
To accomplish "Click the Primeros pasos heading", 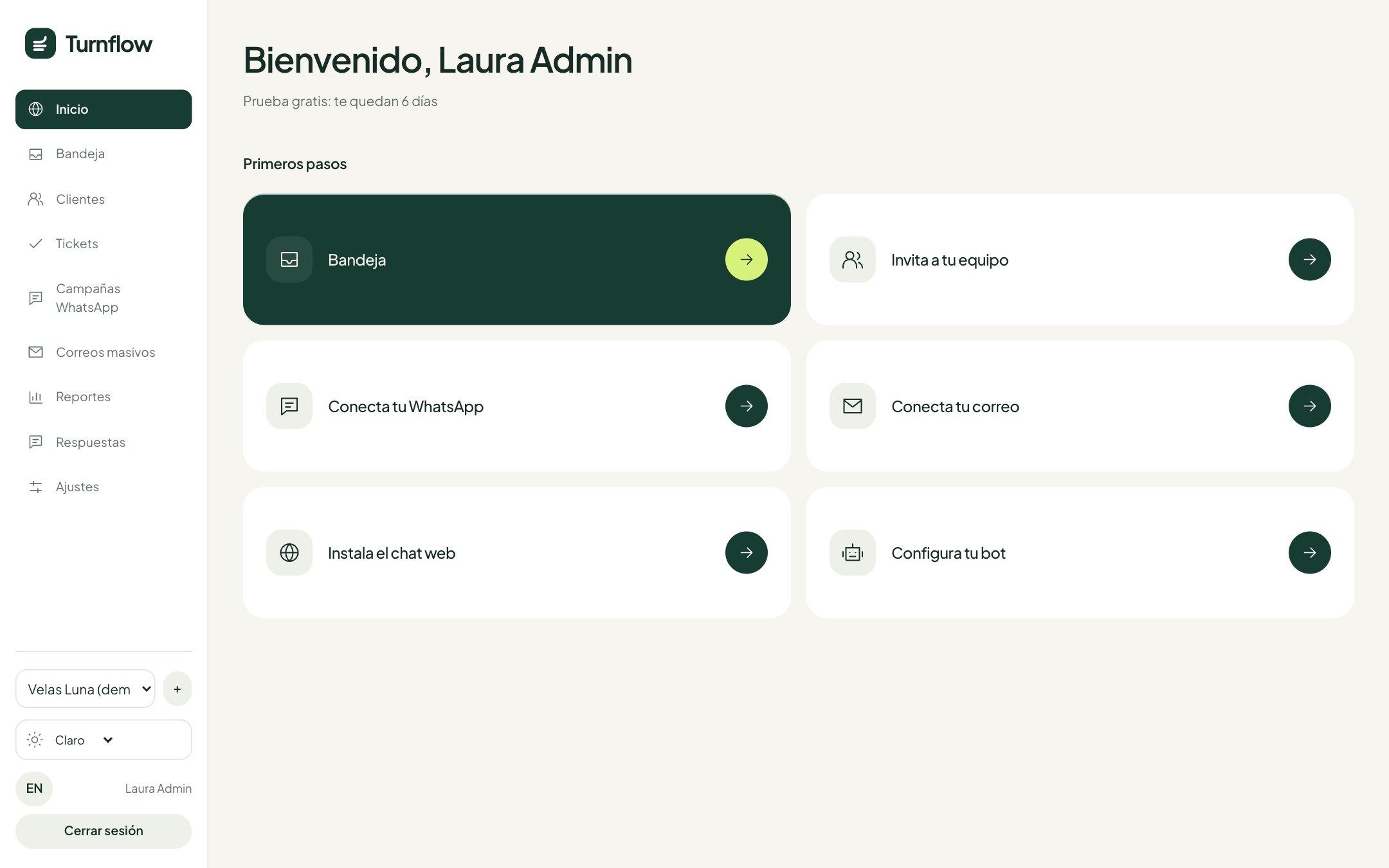I will point(295,165).
